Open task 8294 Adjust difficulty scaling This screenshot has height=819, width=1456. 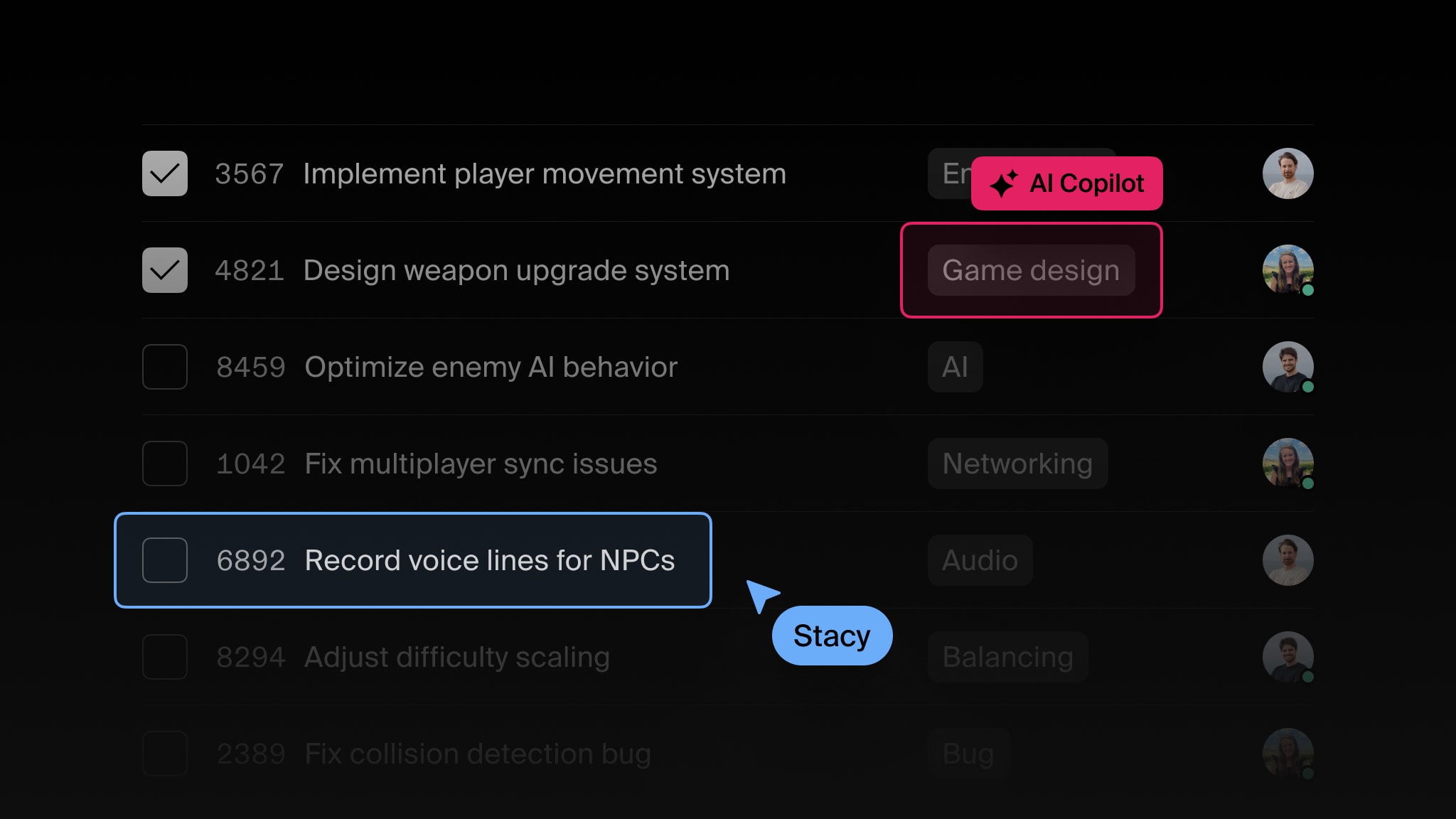click(456, 657)
